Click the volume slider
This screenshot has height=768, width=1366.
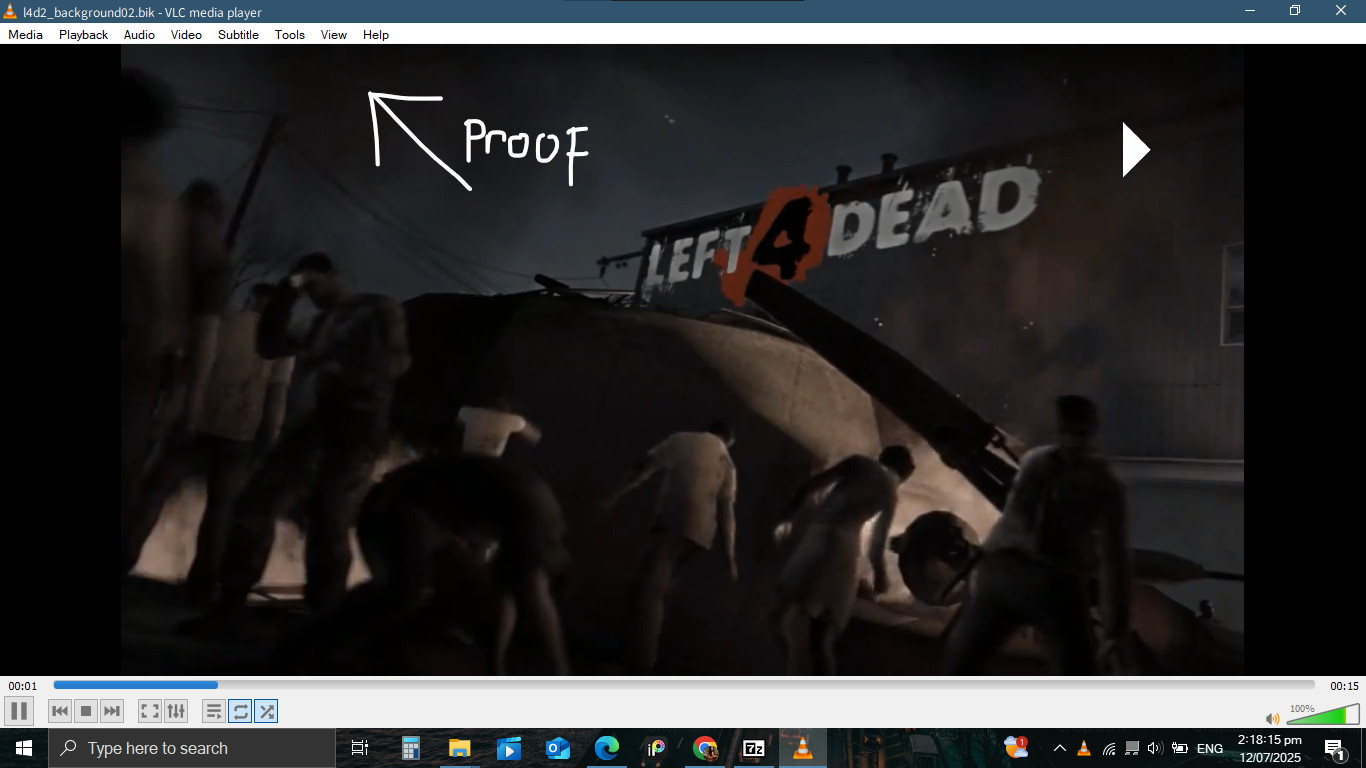[1320, 715]
